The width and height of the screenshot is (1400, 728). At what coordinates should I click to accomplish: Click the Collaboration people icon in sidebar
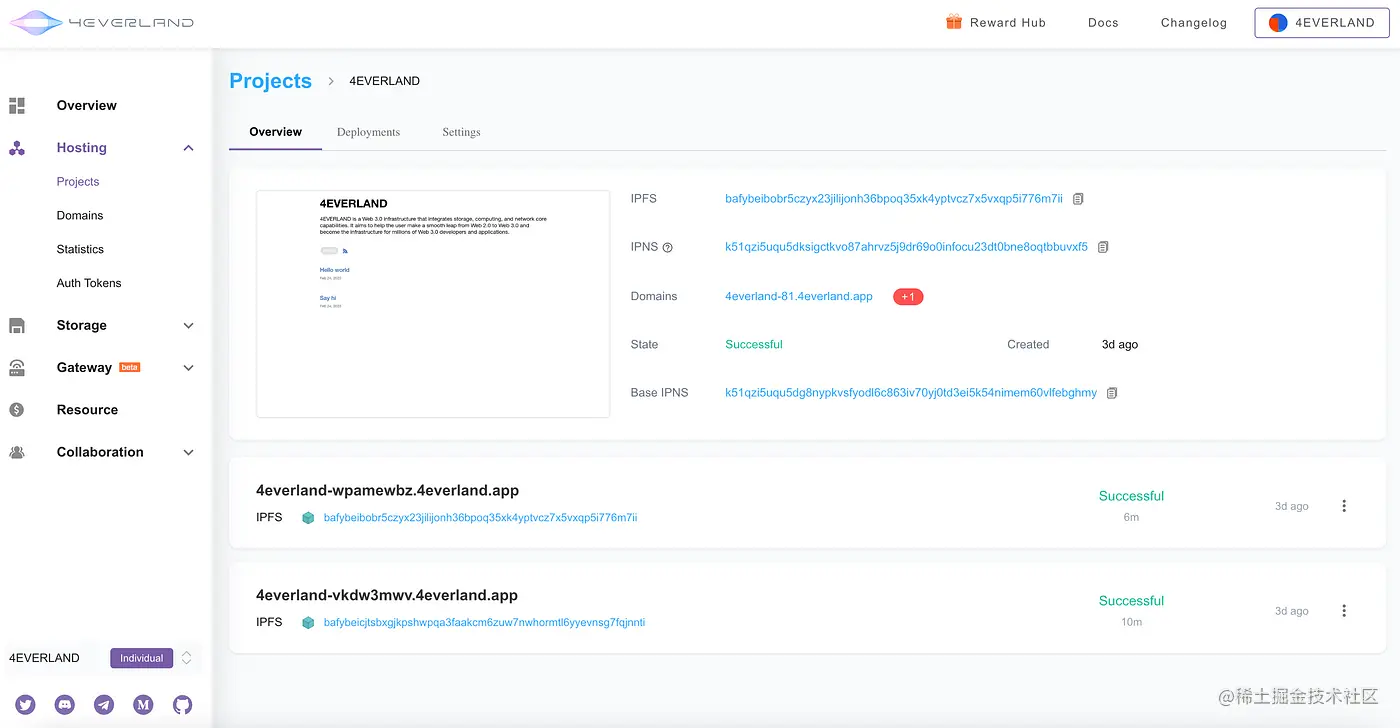point(17,452)
